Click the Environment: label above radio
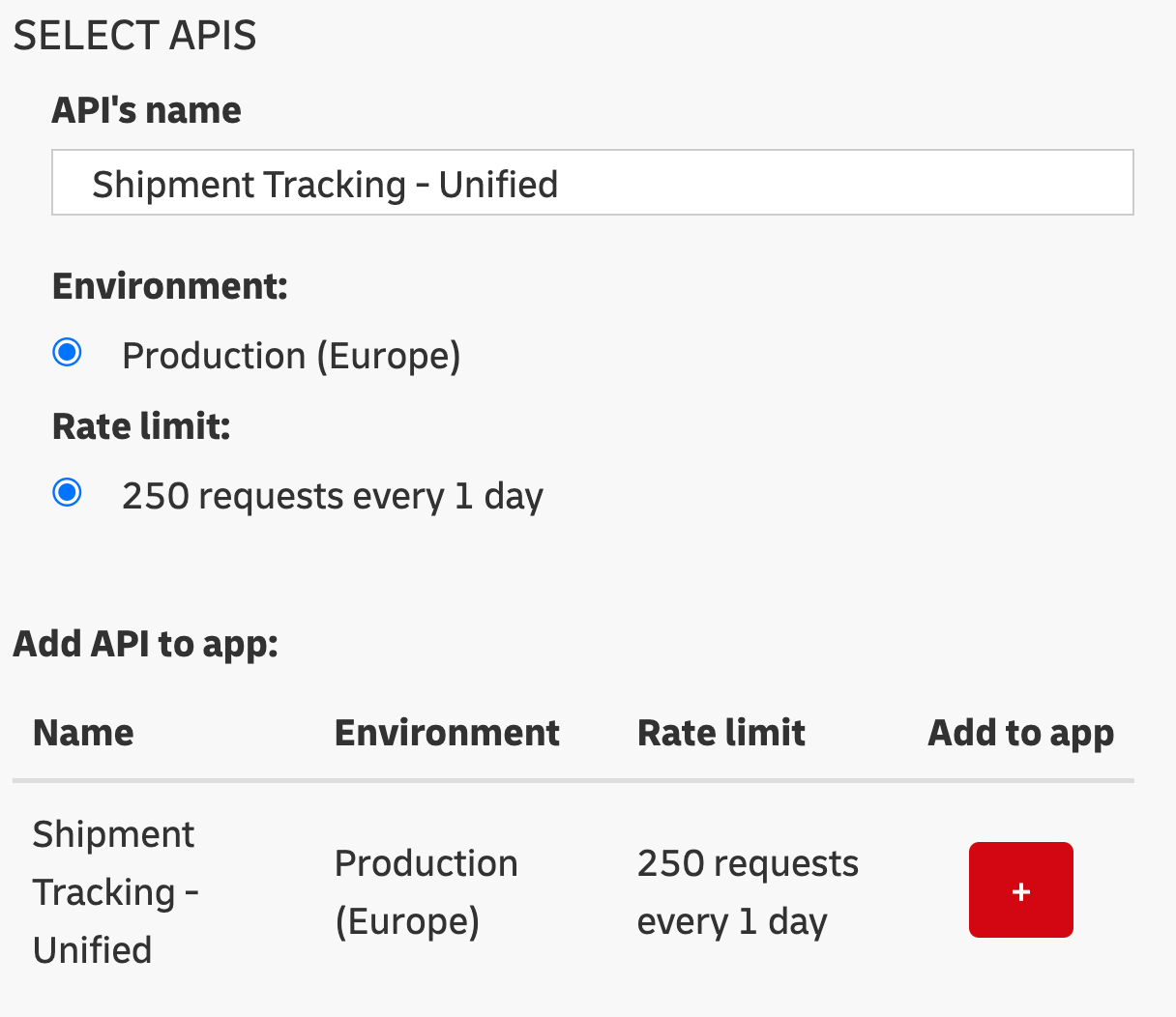The width and height of the screenshot is (1176, 1017). tap(170, 287)
